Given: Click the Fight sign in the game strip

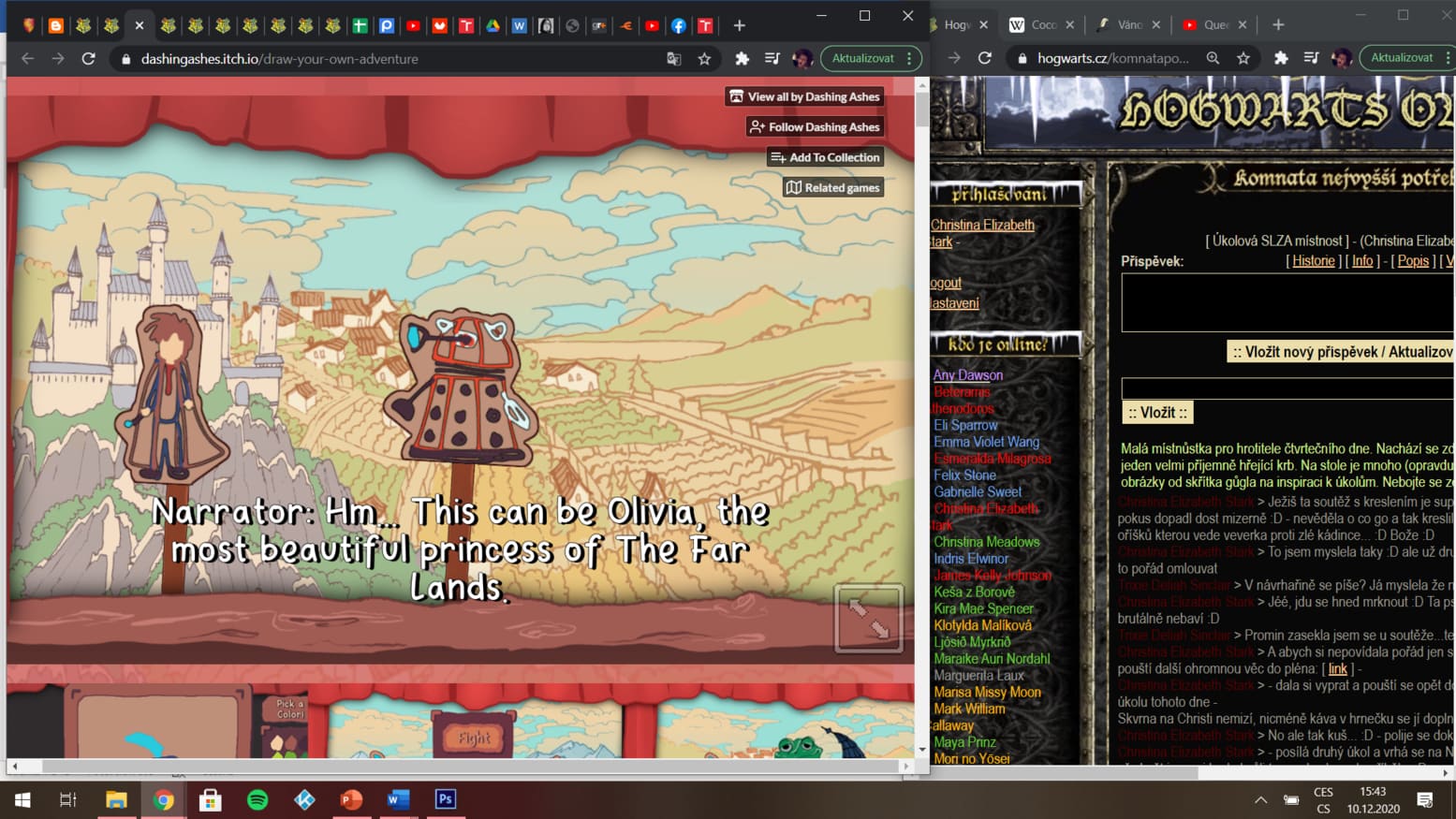Looking at the screenshot, I should 474,736.
